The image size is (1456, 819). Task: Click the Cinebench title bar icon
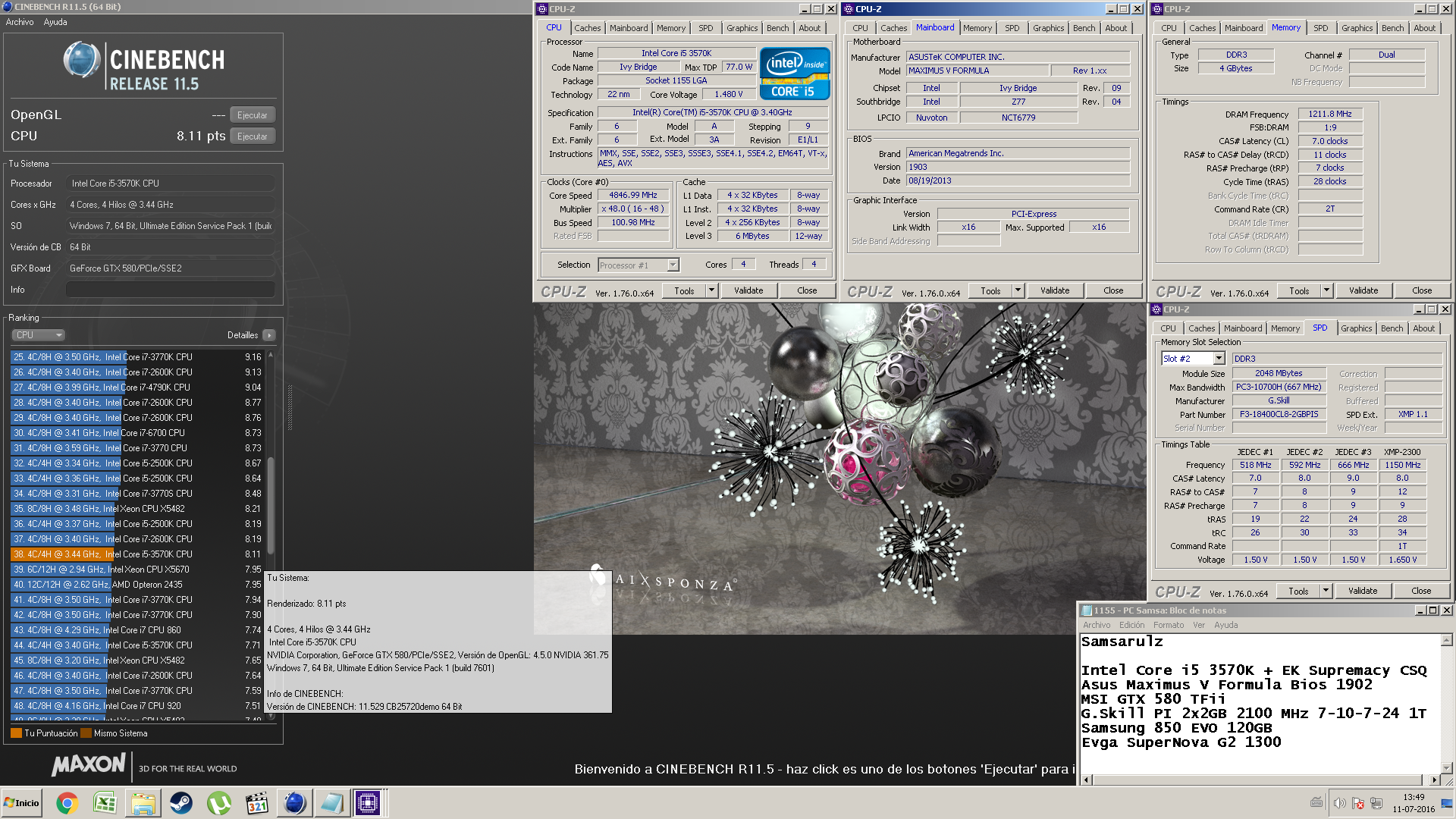[8, 7]
